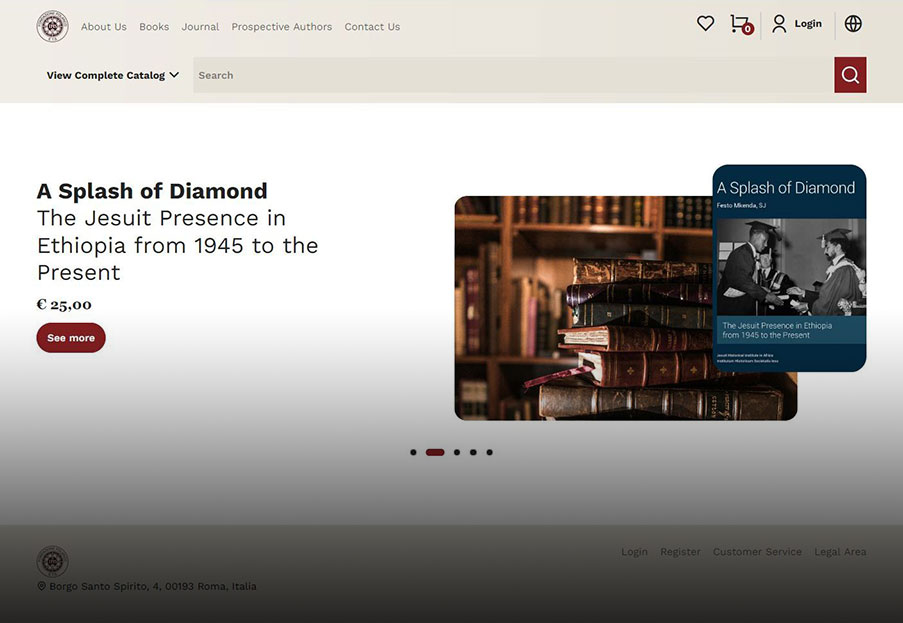Click the red search magnifier button
This screenshot has width=903, height=623.
tap(850, 75)
